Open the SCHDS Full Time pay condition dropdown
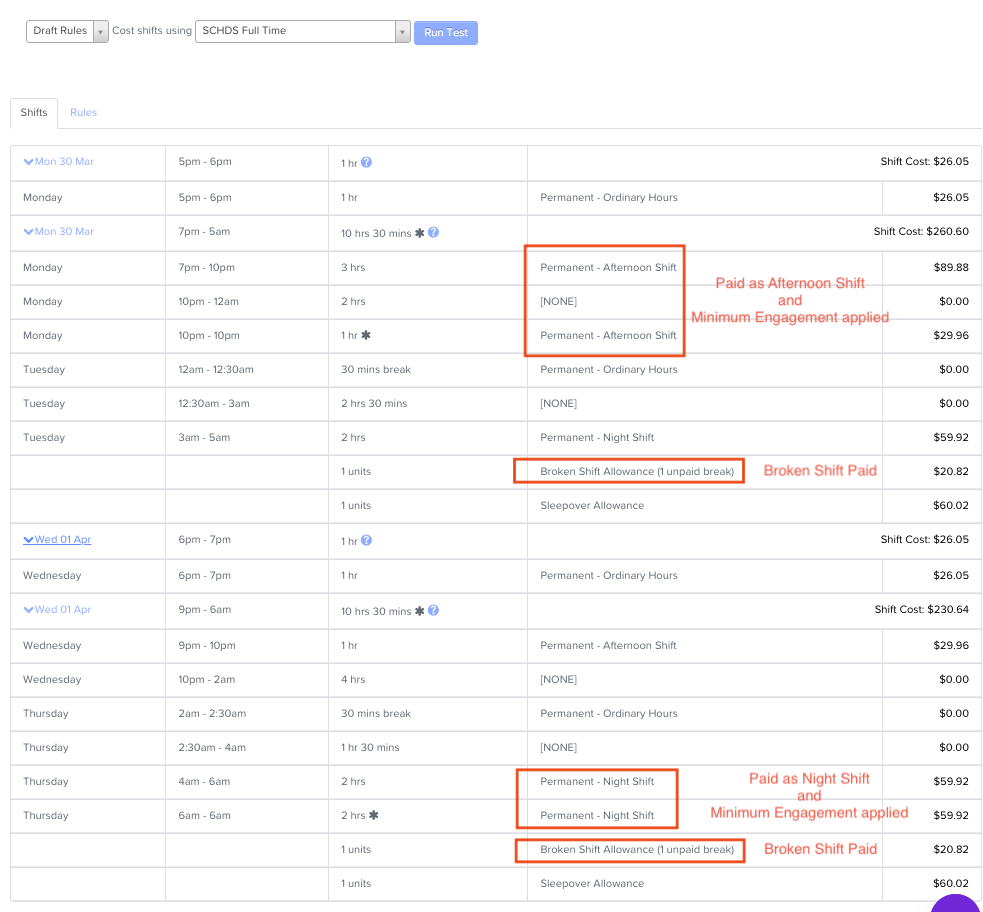 pos(303,31)
